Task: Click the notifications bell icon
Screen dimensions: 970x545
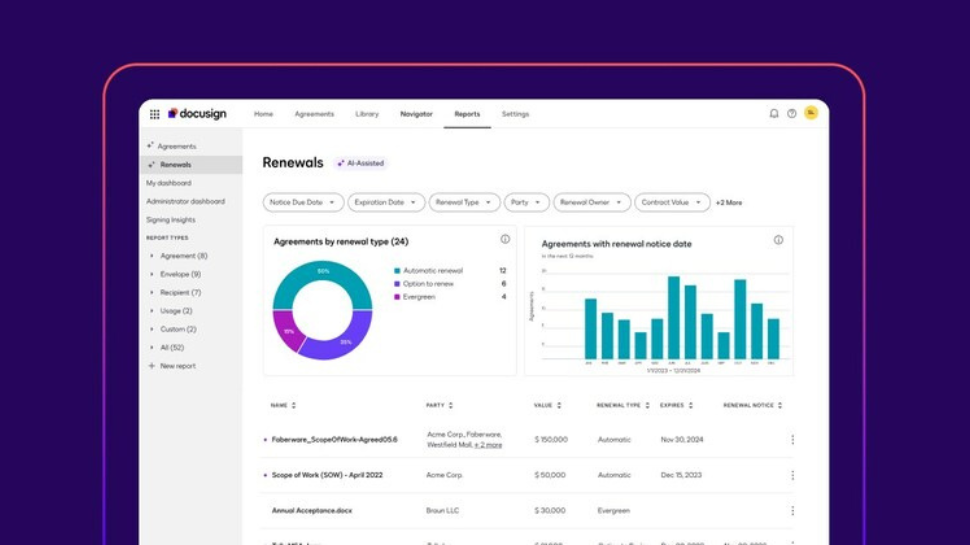Action: coord(774,114)
